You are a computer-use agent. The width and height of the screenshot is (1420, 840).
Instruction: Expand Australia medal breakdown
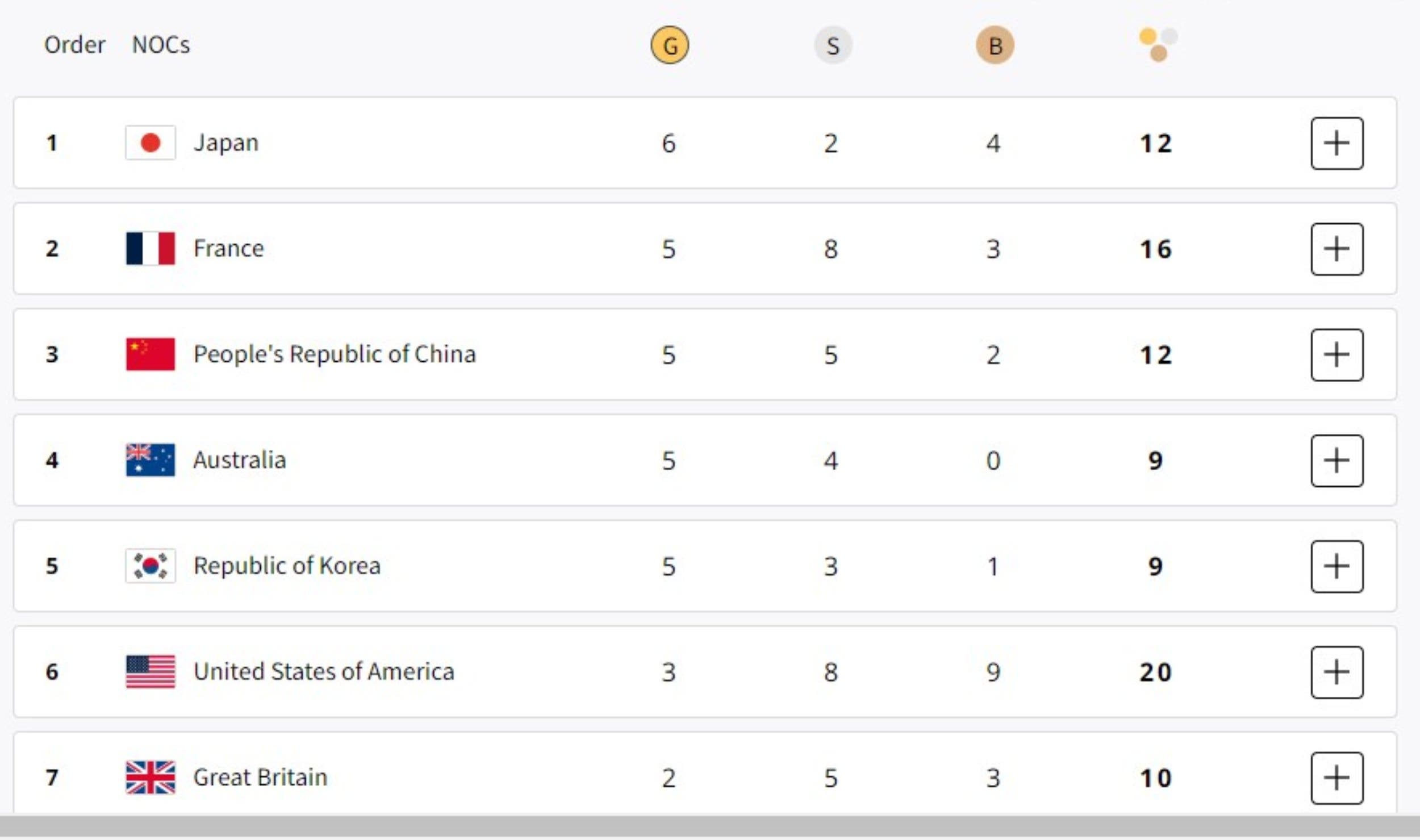tap(1337, 461)
